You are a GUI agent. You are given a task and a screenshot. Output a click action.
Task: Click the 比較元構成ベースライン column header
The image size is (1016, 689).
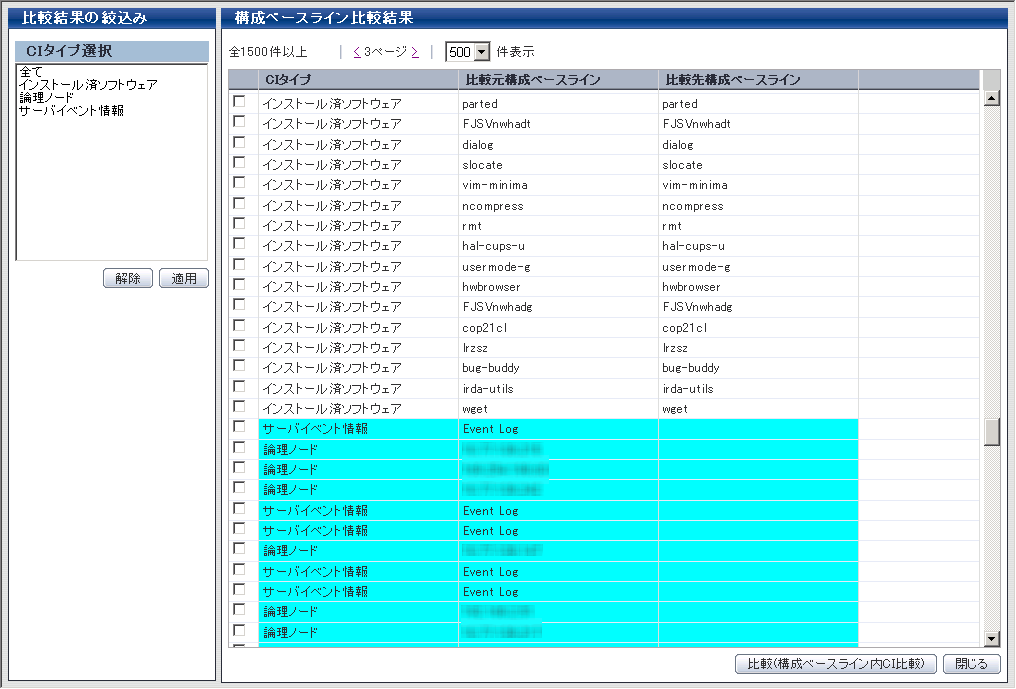[x=534, y=79]
